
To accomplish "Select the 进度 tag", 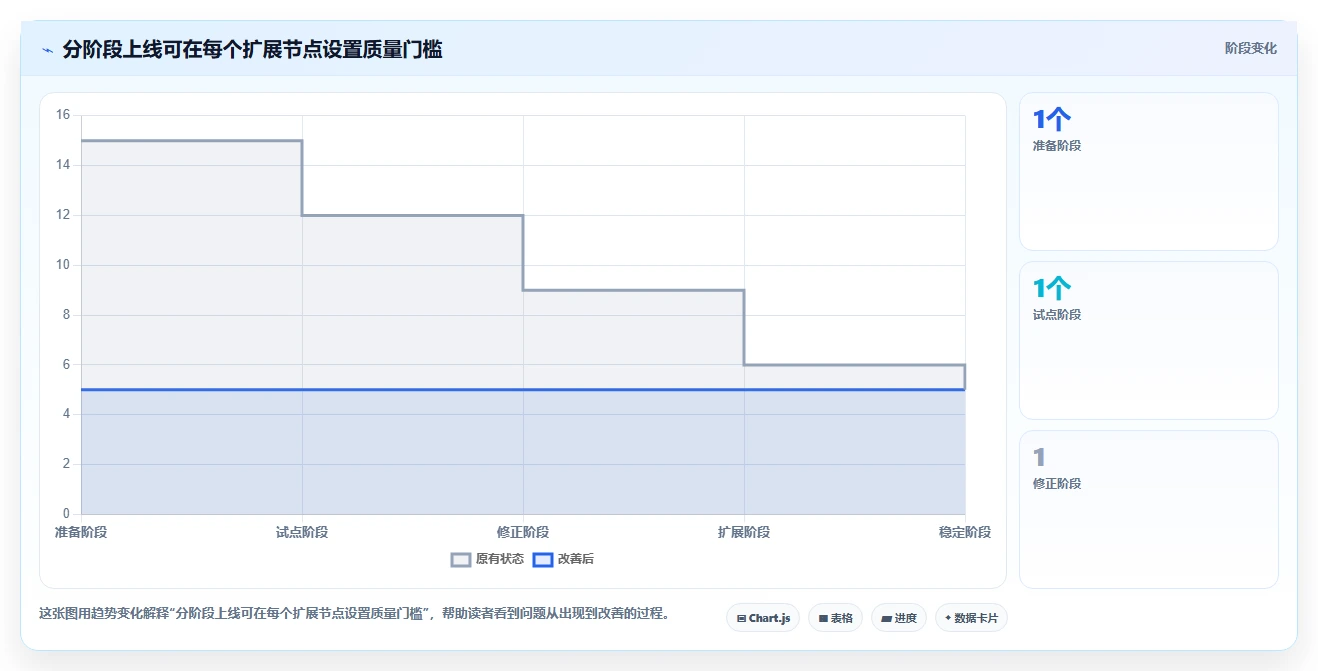I will tap(899, 618).
